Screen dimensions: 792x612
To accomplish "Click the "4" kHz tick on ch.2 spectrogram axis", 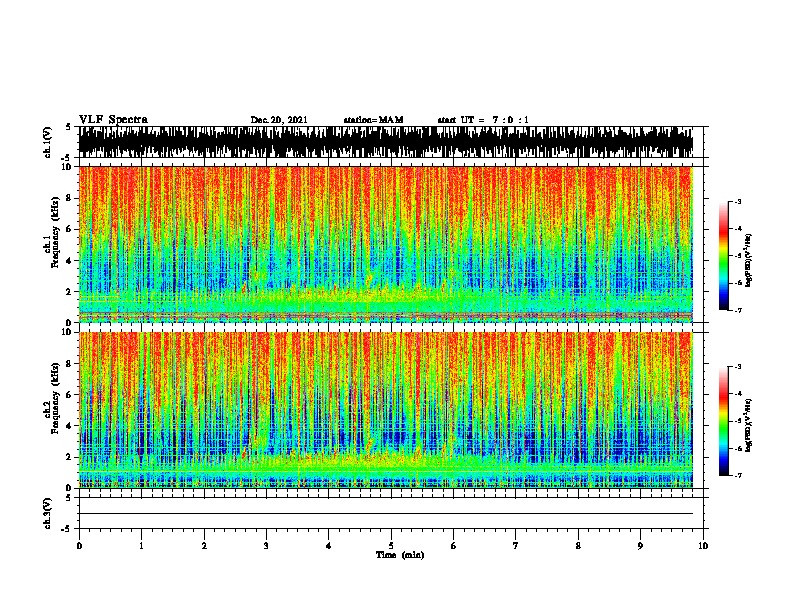I will 71,426.
